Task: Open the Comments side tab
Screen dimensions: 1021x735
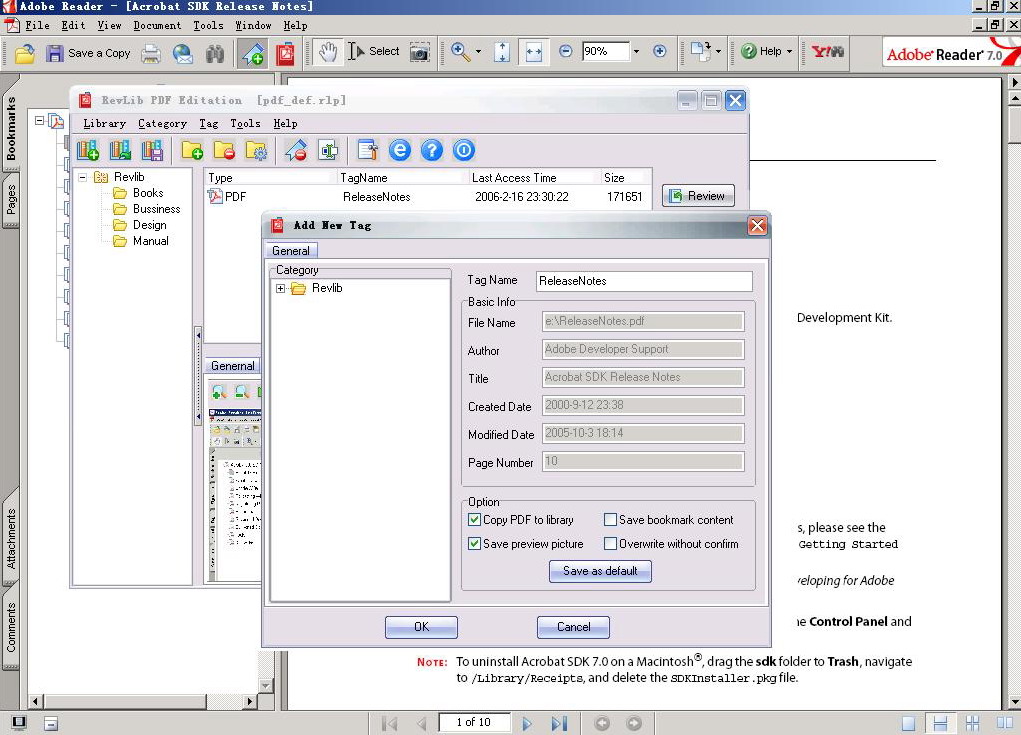Action: pos(10,628)
